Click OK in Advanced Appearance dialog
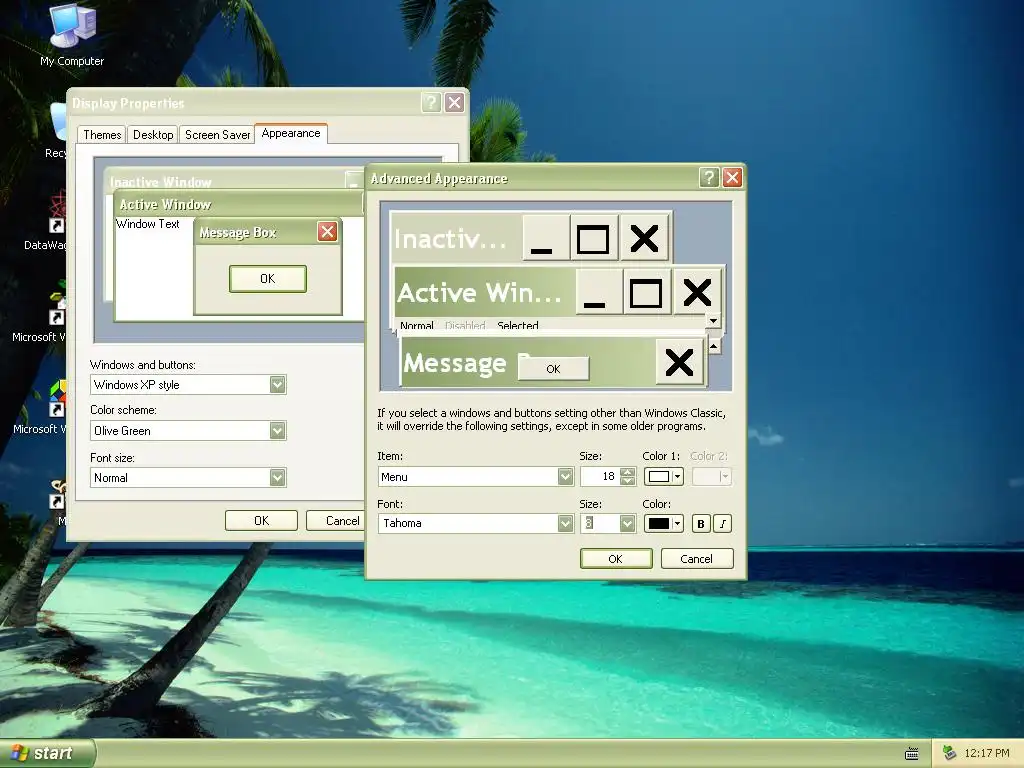Screen dimensions: 1024x768 616,559
